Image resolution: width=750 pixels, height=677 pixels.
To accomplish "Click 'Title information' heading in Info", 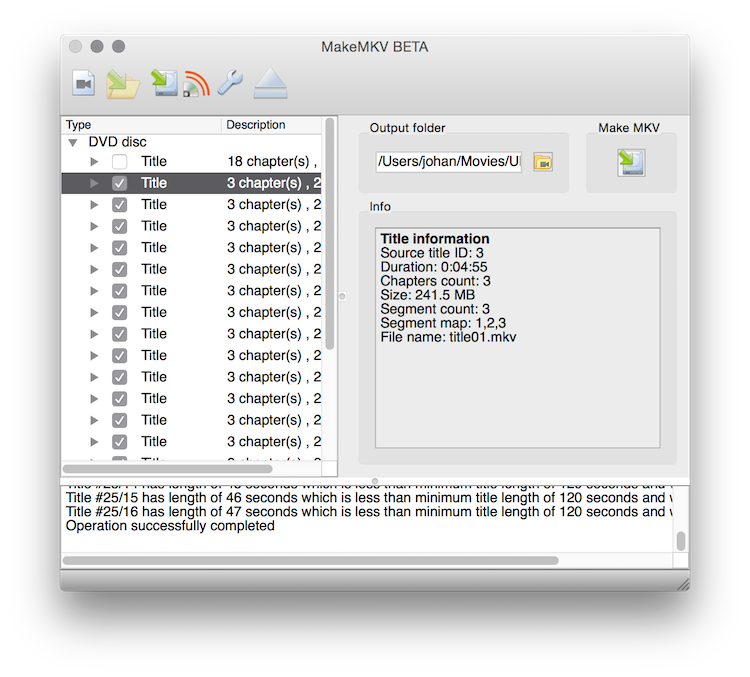I will coord(435,239).
